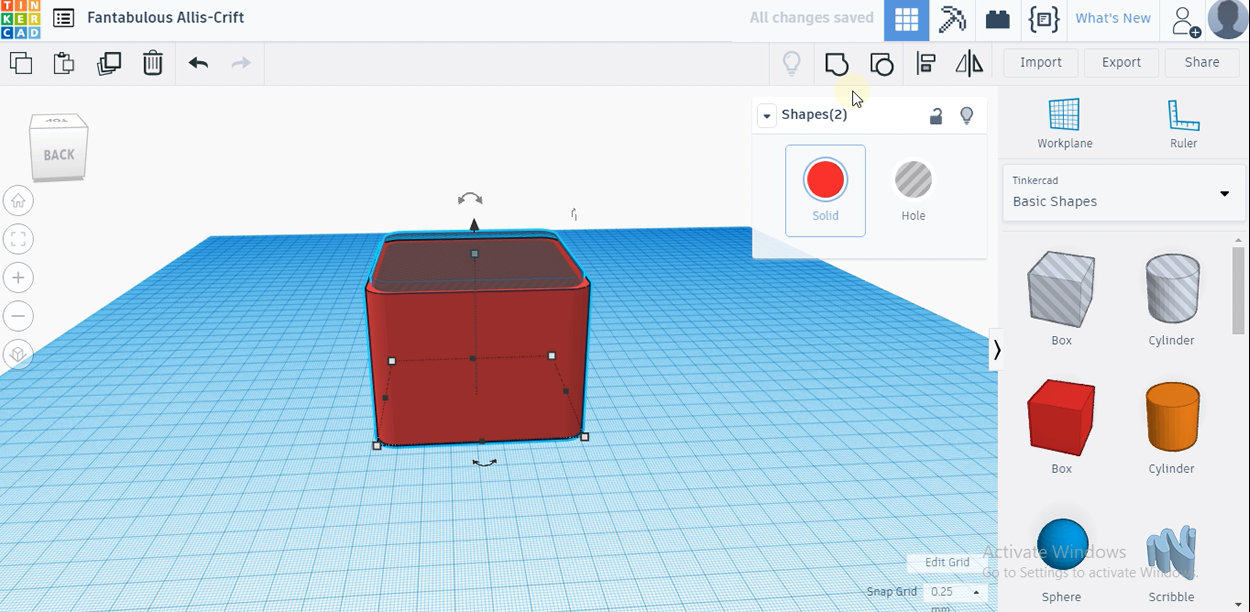
Task: Pick the orange Cylinder shape
Action: click(x=1171, y=417)
